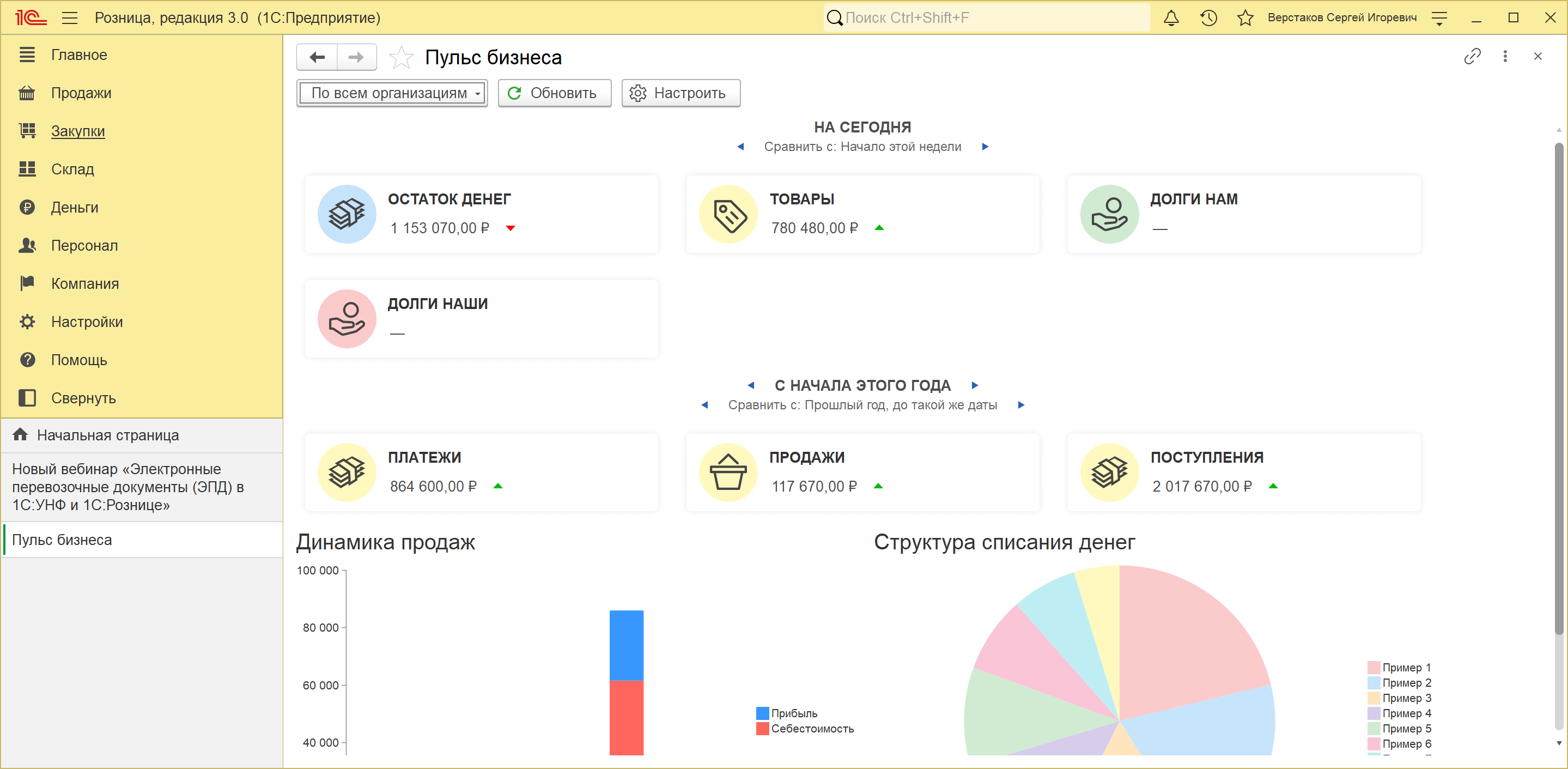This screenshot has height=769, width=1568.
Task: Click the Остаток денег money icon
Action: click(347, 214)
